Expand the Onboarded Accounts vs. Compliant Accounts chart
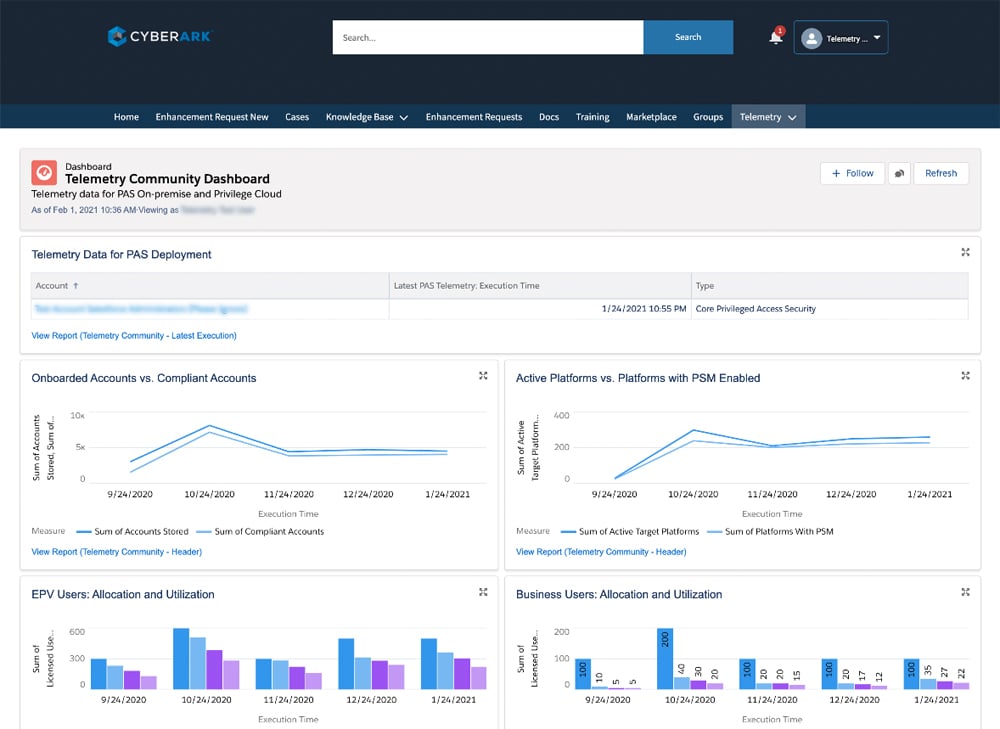 pyautogui.click(x=483, y=376)
